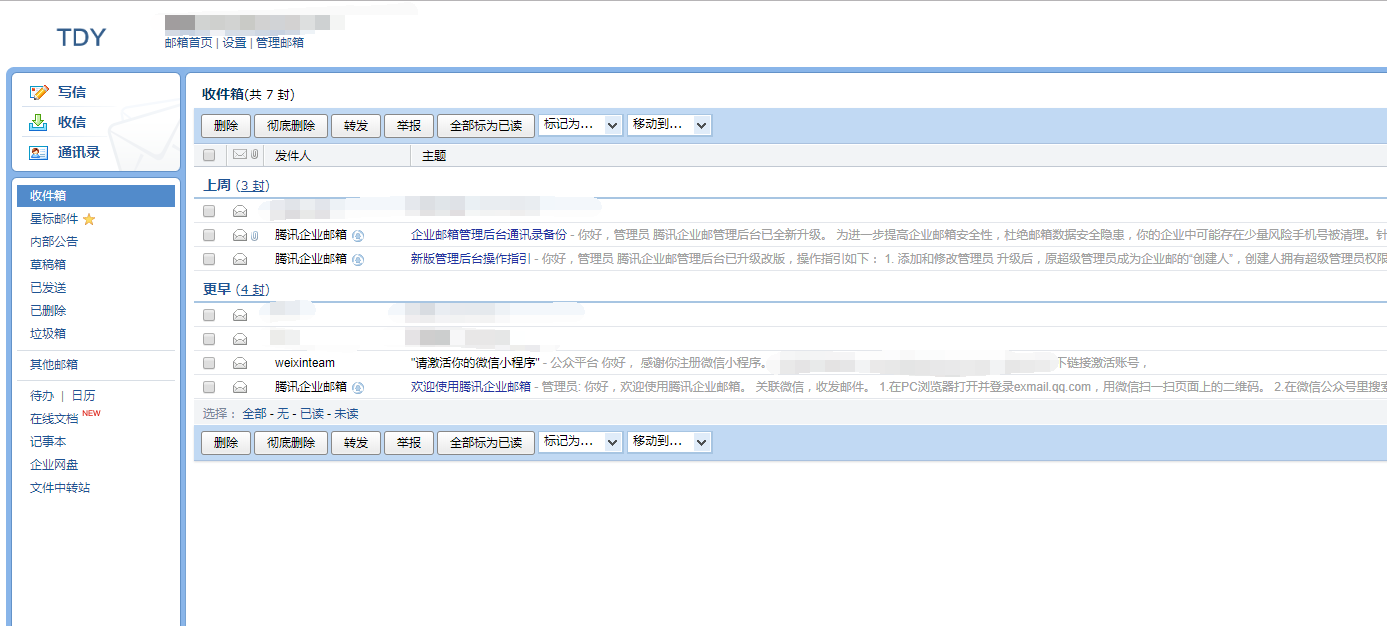1387x626 pixels.
Task: Open 已发送 folder
Action: pos(48,288)
